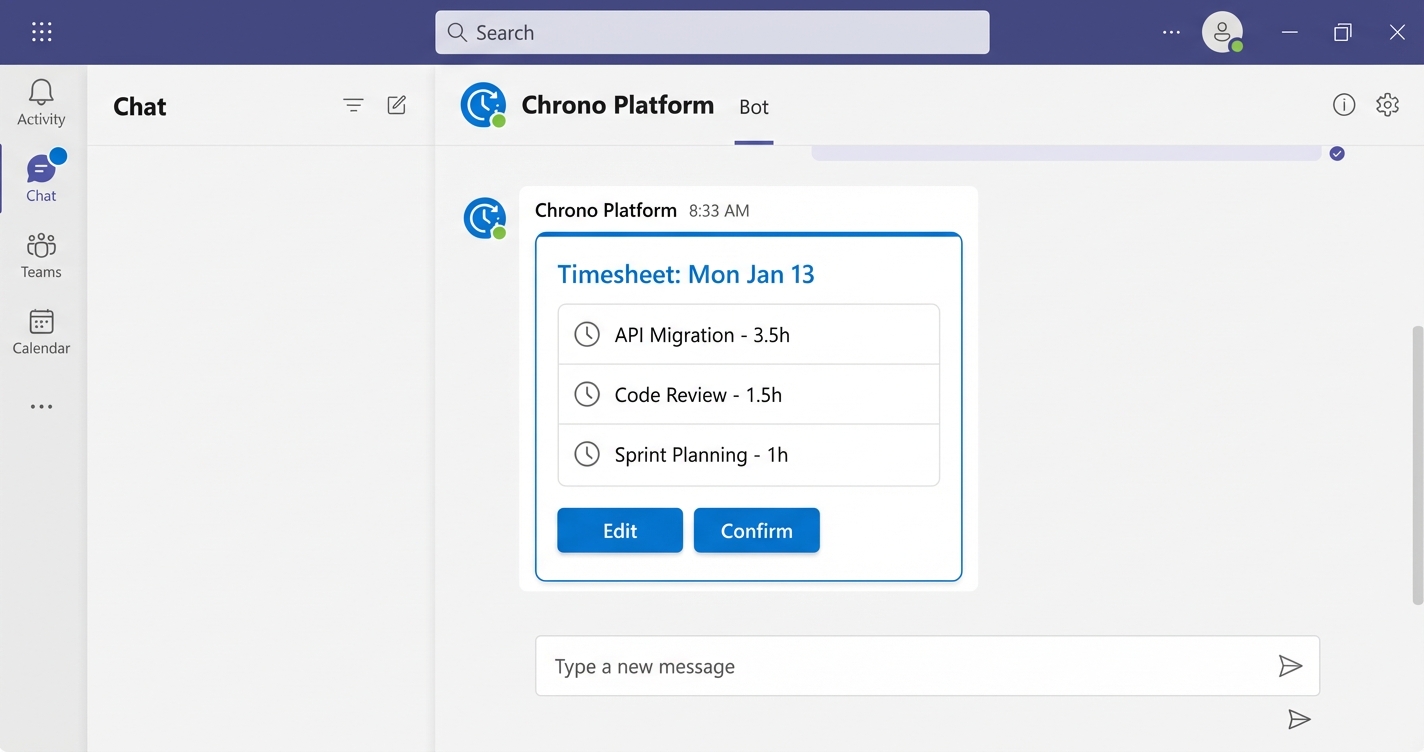This screenshot has height=752, width=1424.
Task: Open chat settings with the gear icon
Action: [1387, 104]
